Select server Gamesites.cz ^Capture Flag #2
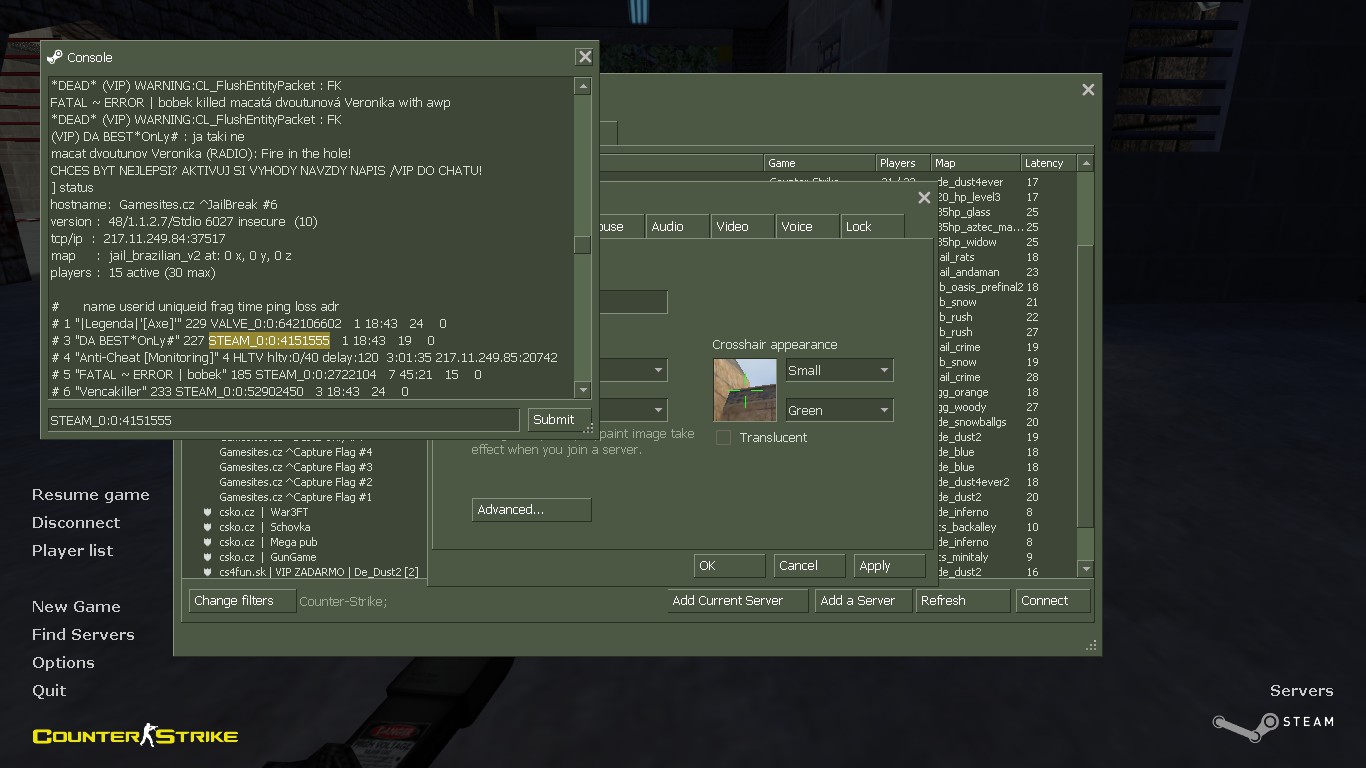This screenshot has height=768, width=1366. point(296,482)
